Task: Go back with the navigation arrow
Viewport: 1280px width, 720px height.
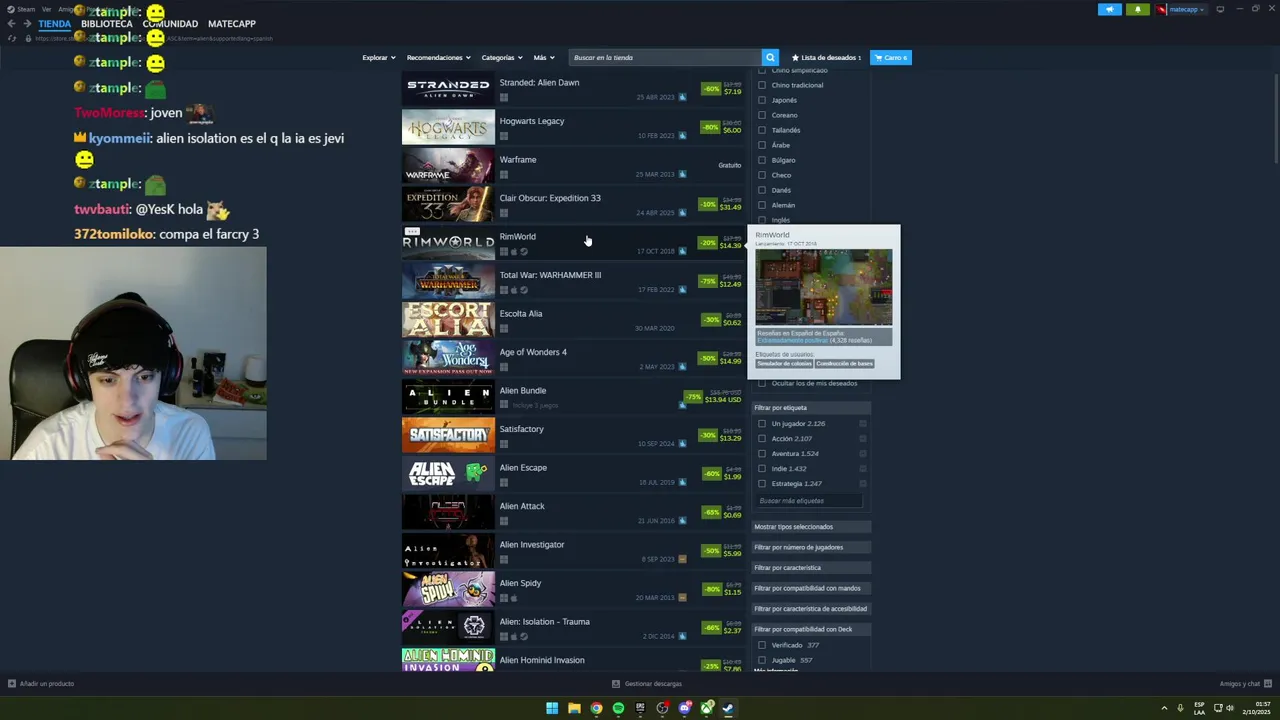Action: point(12,23)
